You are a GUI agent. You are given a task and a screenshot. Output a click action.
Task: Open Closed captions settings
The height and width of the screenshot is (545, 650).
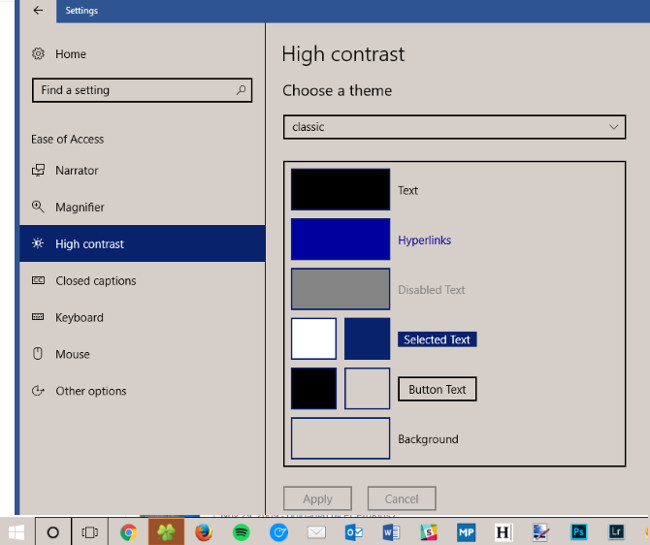[x=95, y=281]
